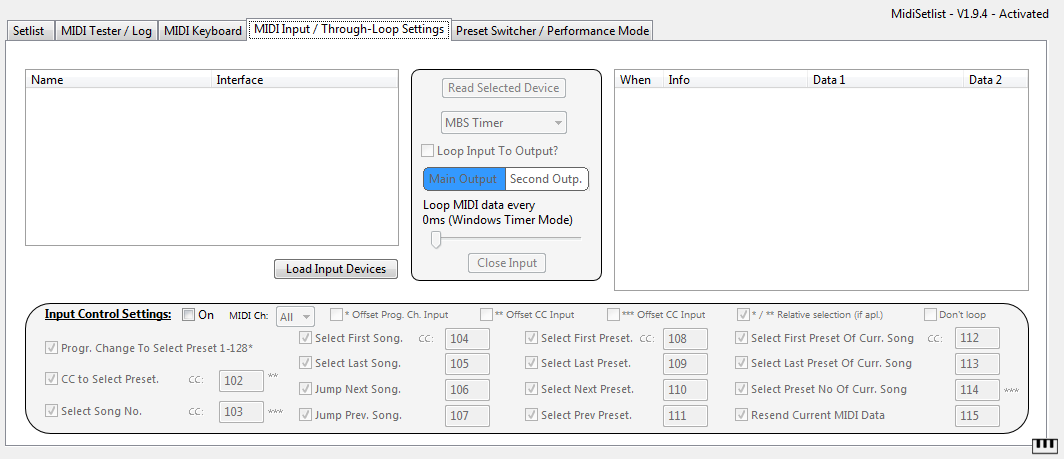Open the MBS Timer dropdown
This screenshot has height=459, width=1064.
tap(504, 123)
